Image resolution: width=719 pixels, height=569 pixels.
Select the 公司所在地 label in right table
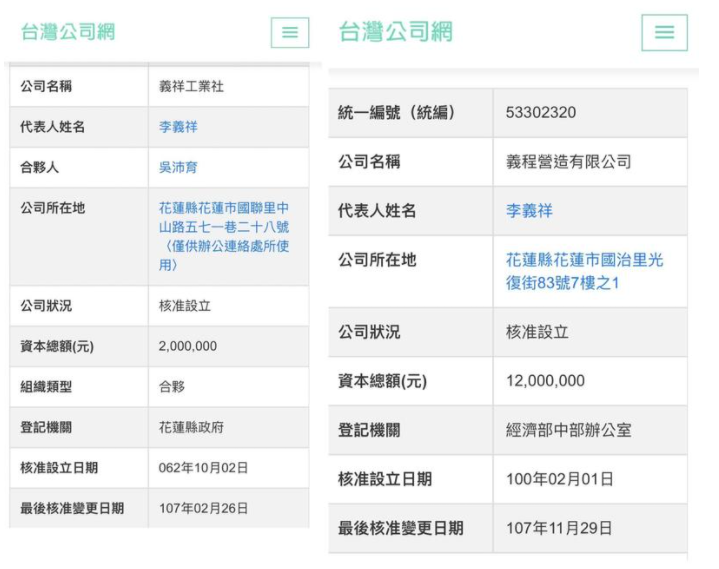(x=377, y=260)
